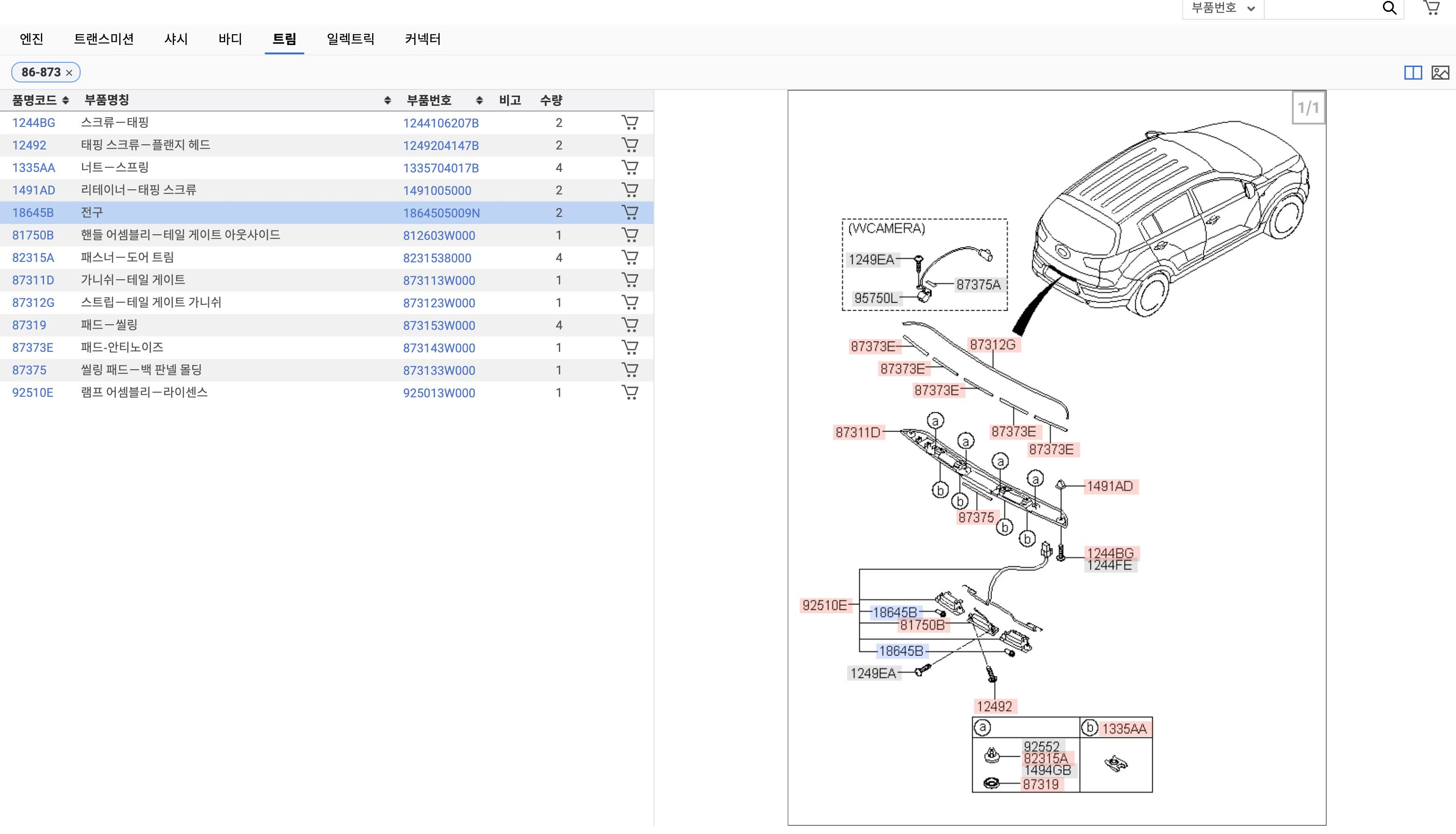Open part number 812603W000 link
Viewport: 1456px width, 834px height.
438,235
